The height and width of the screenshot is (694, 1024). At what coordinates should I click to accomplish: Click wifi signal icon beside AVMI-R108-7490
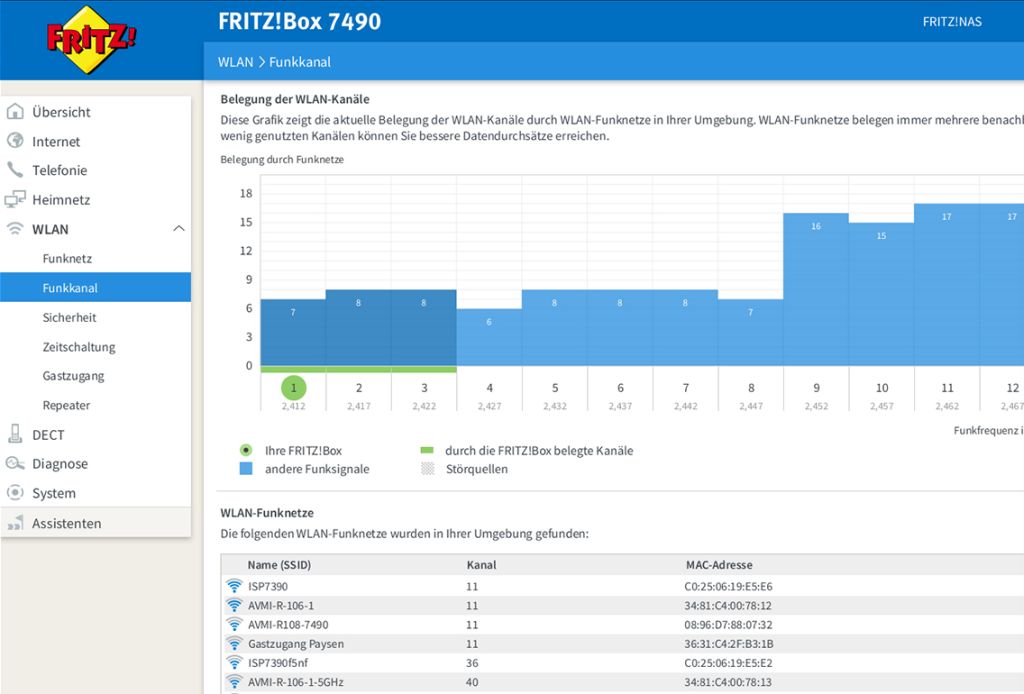click(x=234, y=623)
